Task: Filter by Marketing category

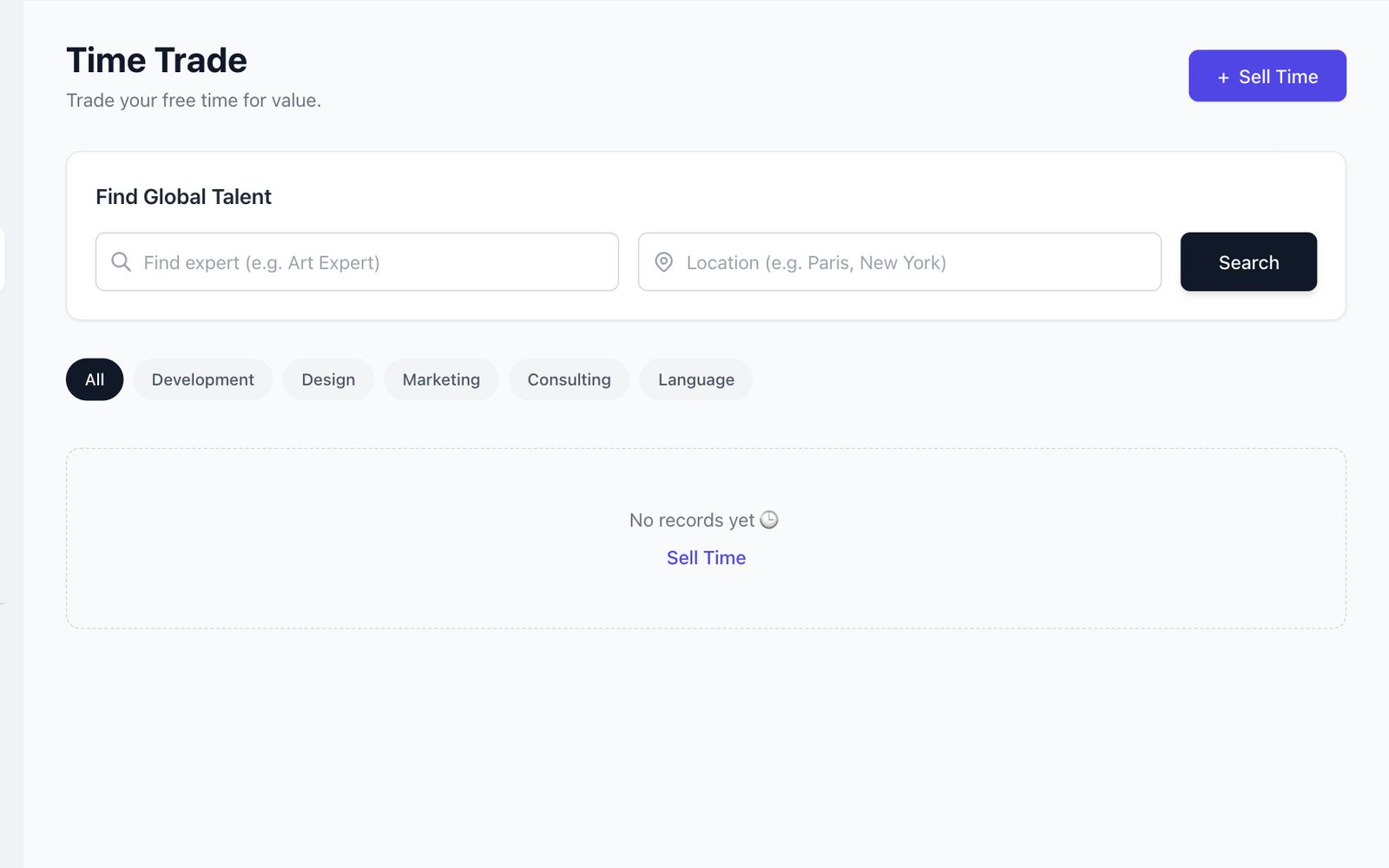Action: [441, 379]
